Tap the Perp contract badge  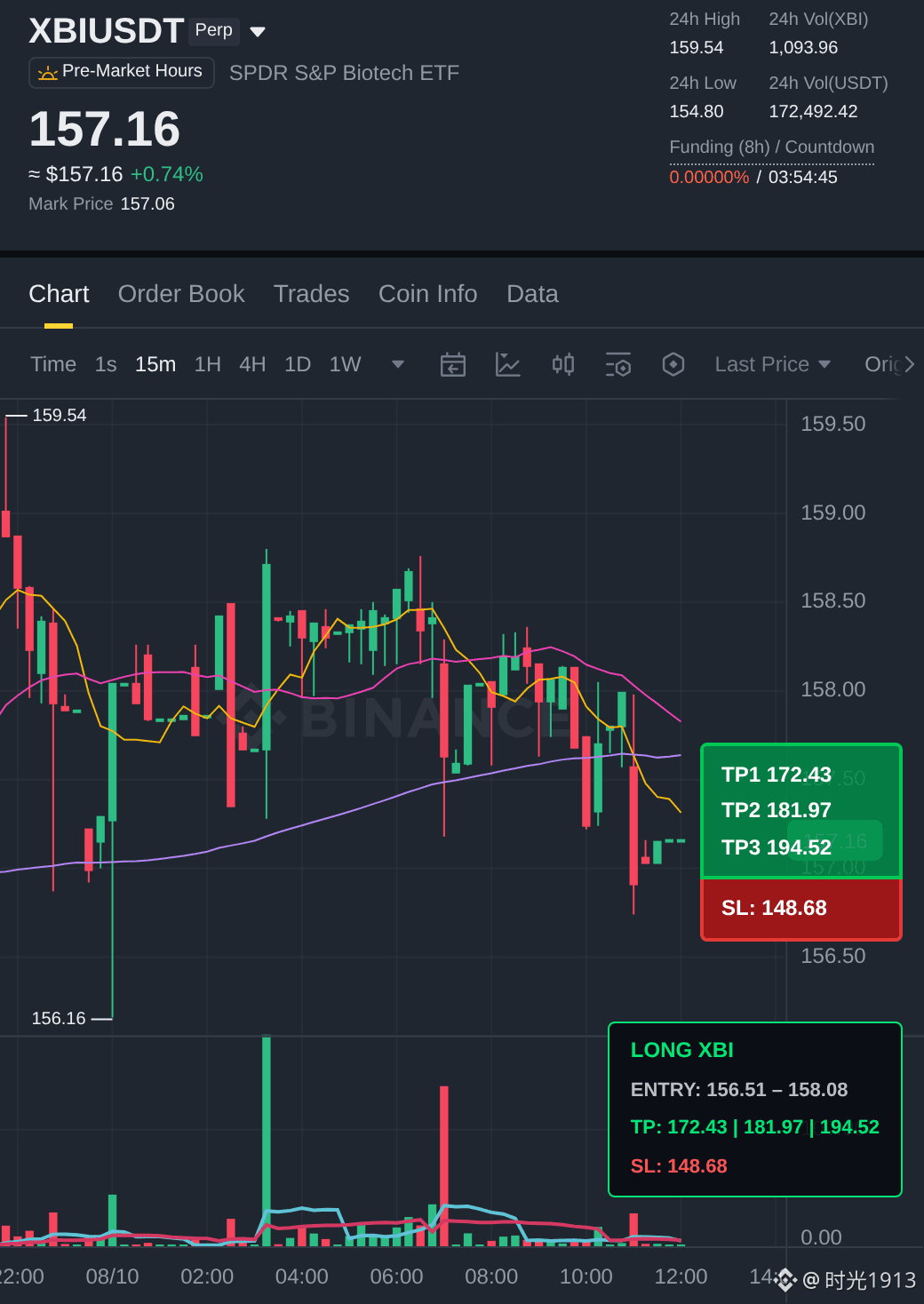pyautogui.click(x=214, y=30)
